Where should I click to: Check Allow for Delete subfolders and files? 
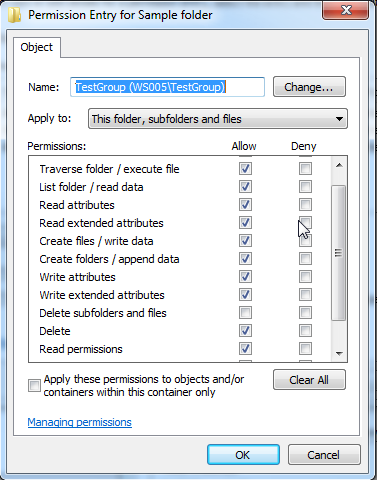(245, 313)
